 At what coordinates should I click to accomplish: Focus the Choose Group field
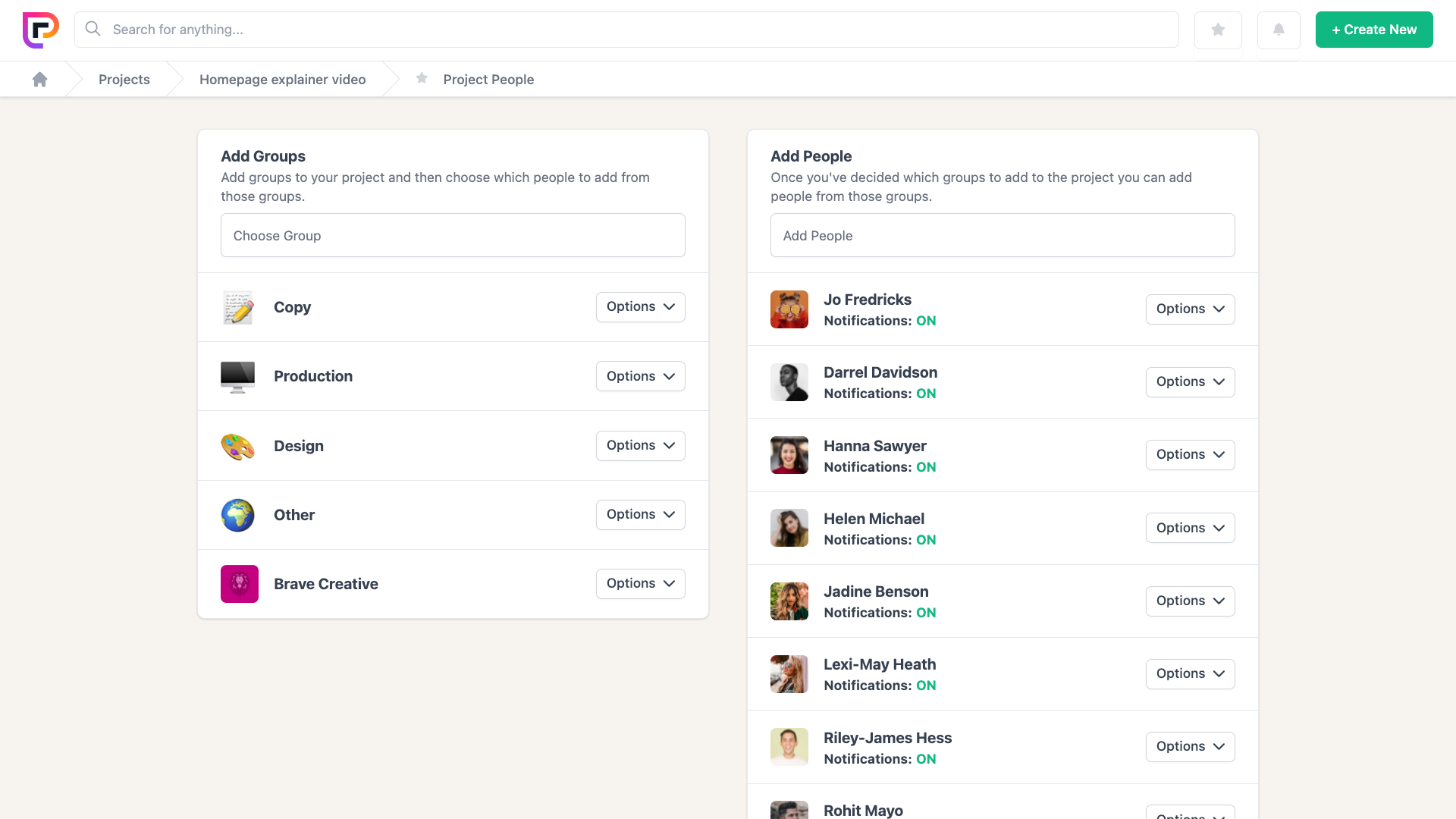click(453, 236)
